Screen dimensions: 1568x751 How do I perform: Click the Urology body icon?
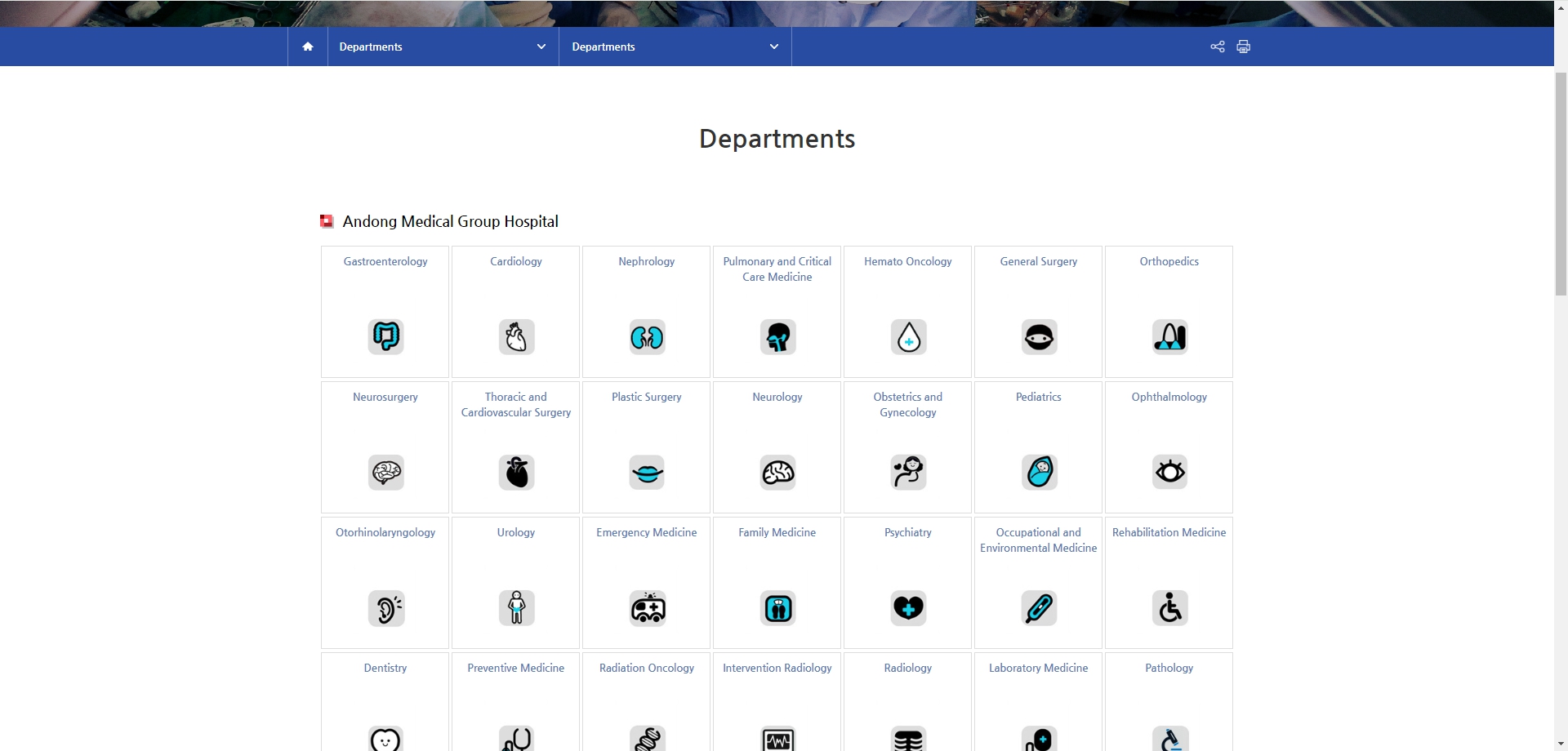tap(516, 607)
